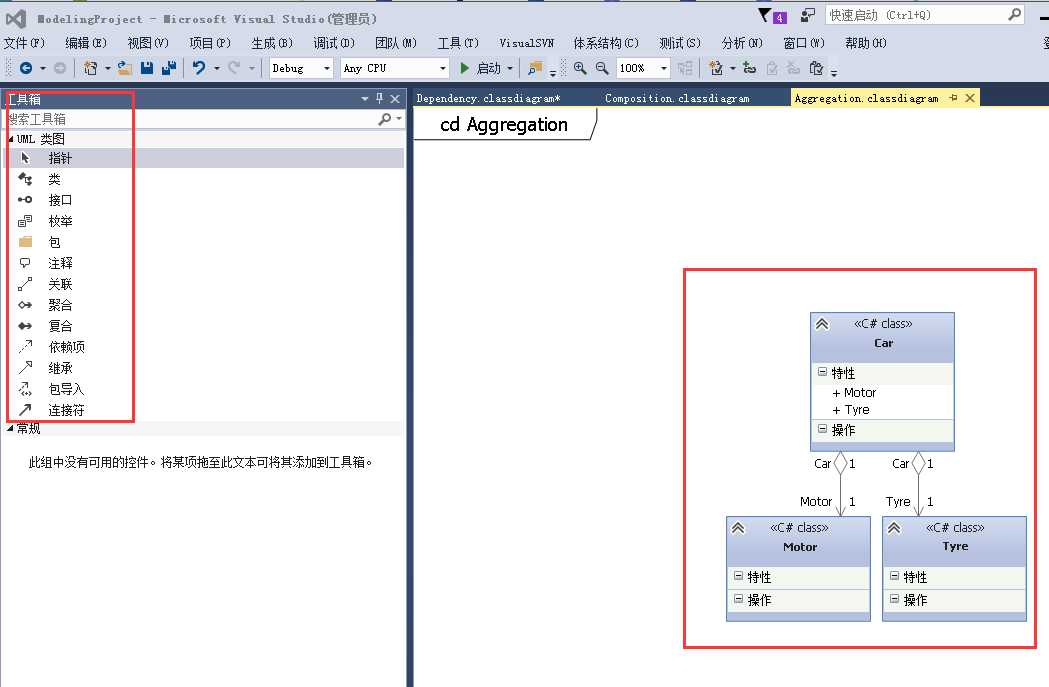Switch to Composition.classdiagram tab
The height and width of the screenshot is (687, 1049).
pos(677,98)
